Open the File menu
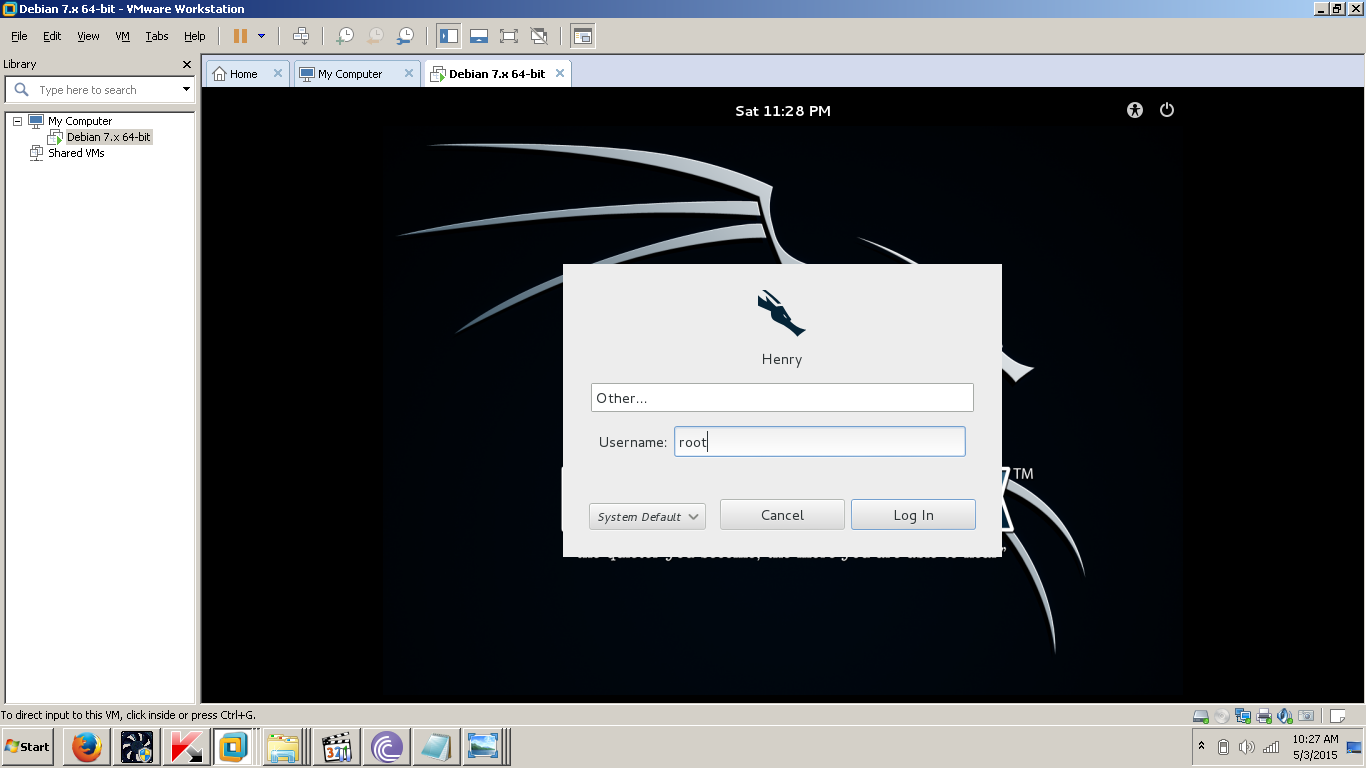 (19, 36)
